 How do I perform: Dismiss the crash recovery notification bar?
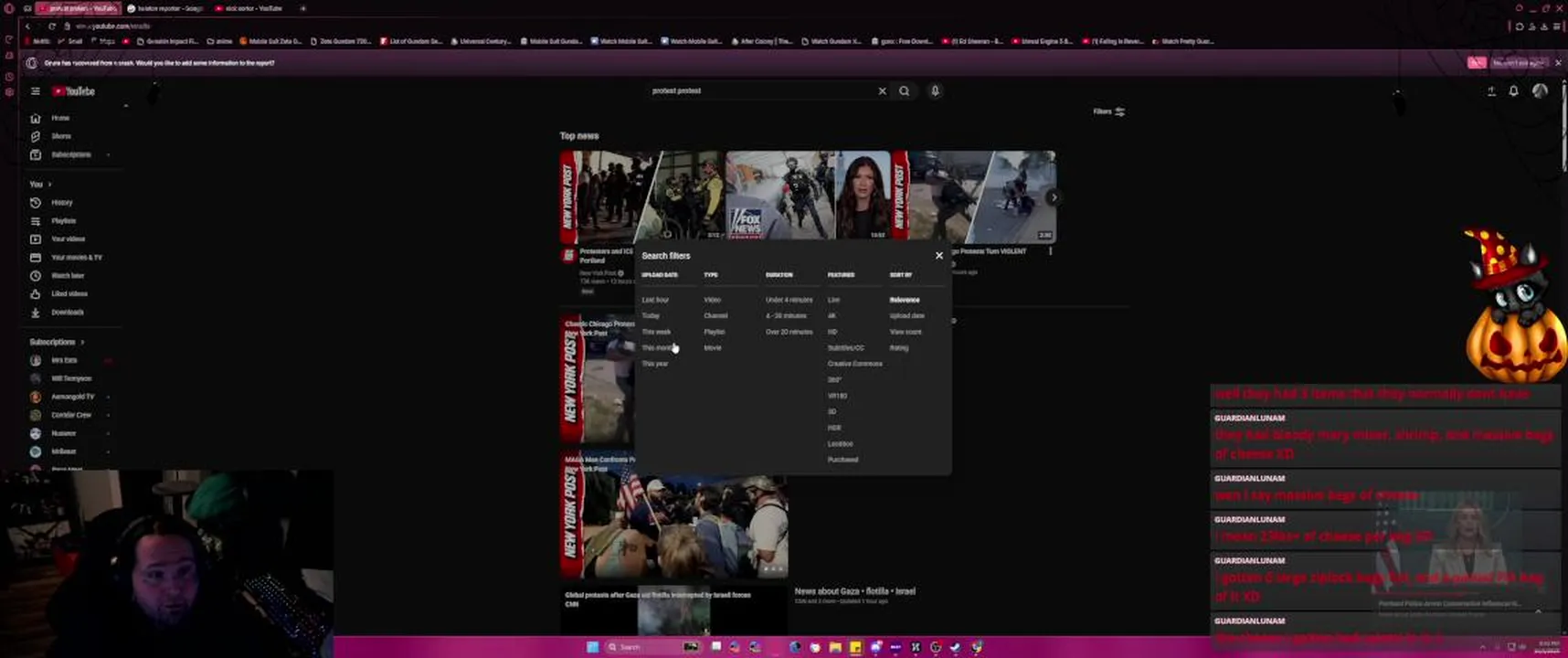tap(1558, 63)
